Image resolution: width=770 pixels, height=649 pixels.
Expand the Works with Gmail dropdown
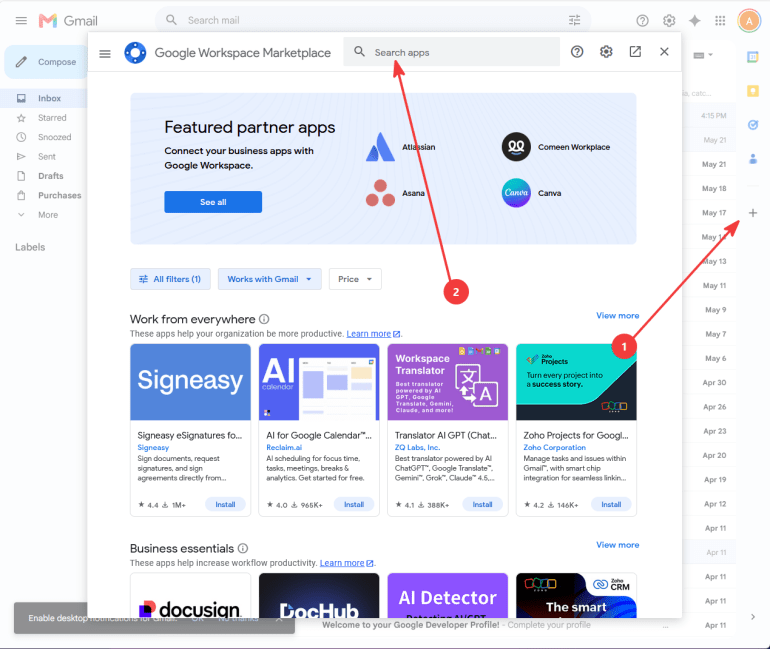[270, 279]
